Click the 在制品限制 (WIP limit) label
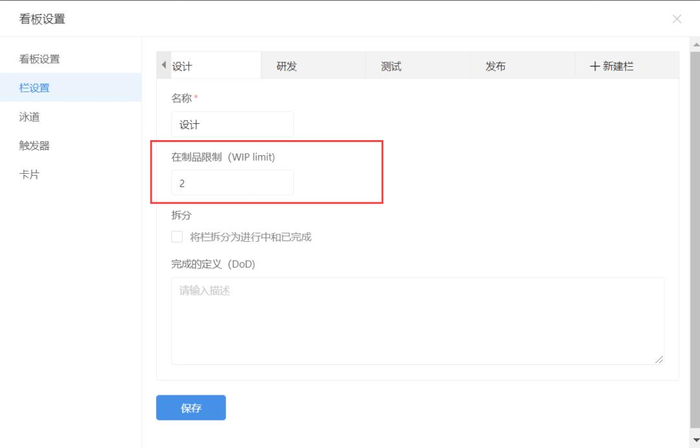Viewport: 700px width, 448px height. pyautogui.click(x=223, y=157)
